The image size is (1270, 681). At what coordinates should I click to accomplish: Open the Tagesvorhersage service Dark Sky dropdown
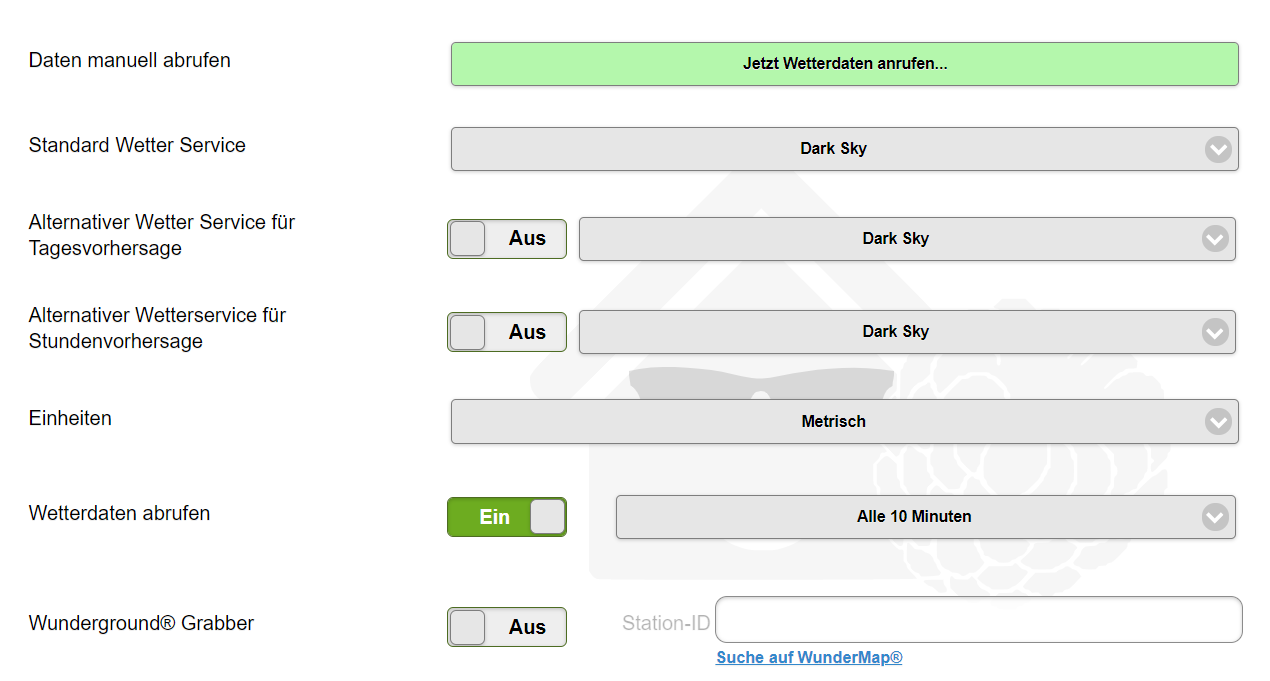895,239
